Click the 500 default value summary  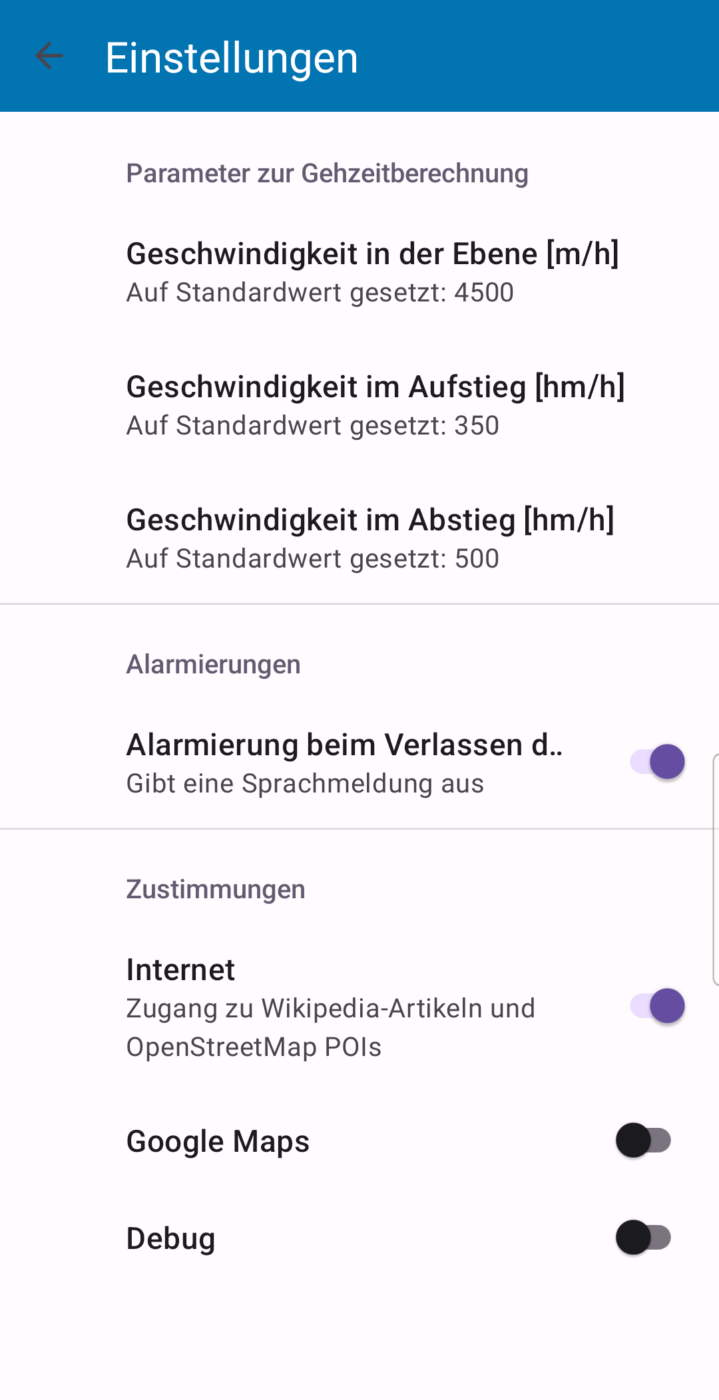point(312,558)
